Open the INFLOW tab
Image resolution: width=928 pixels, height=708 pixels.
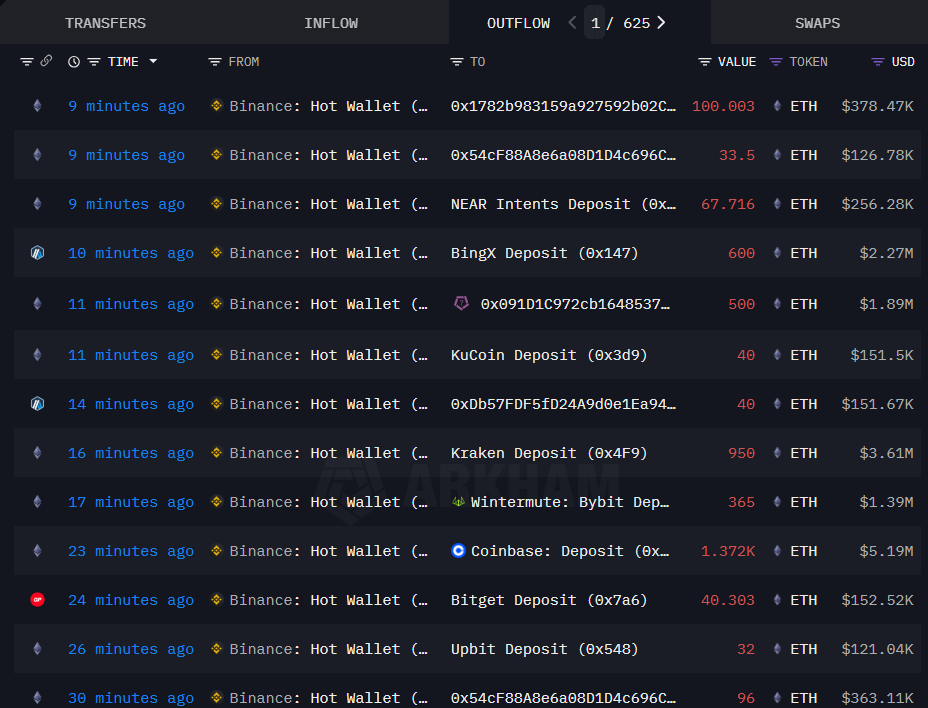(331, 23)
